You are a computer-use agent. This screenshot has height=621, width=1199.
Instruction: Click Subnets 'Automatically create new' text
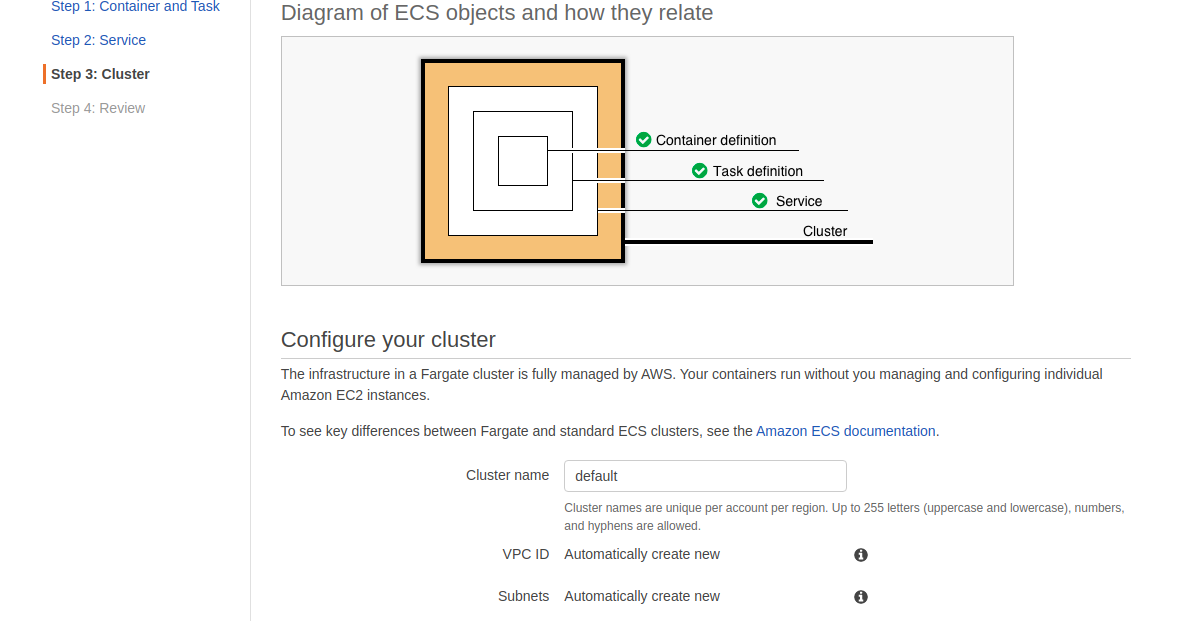coord(642,597)
